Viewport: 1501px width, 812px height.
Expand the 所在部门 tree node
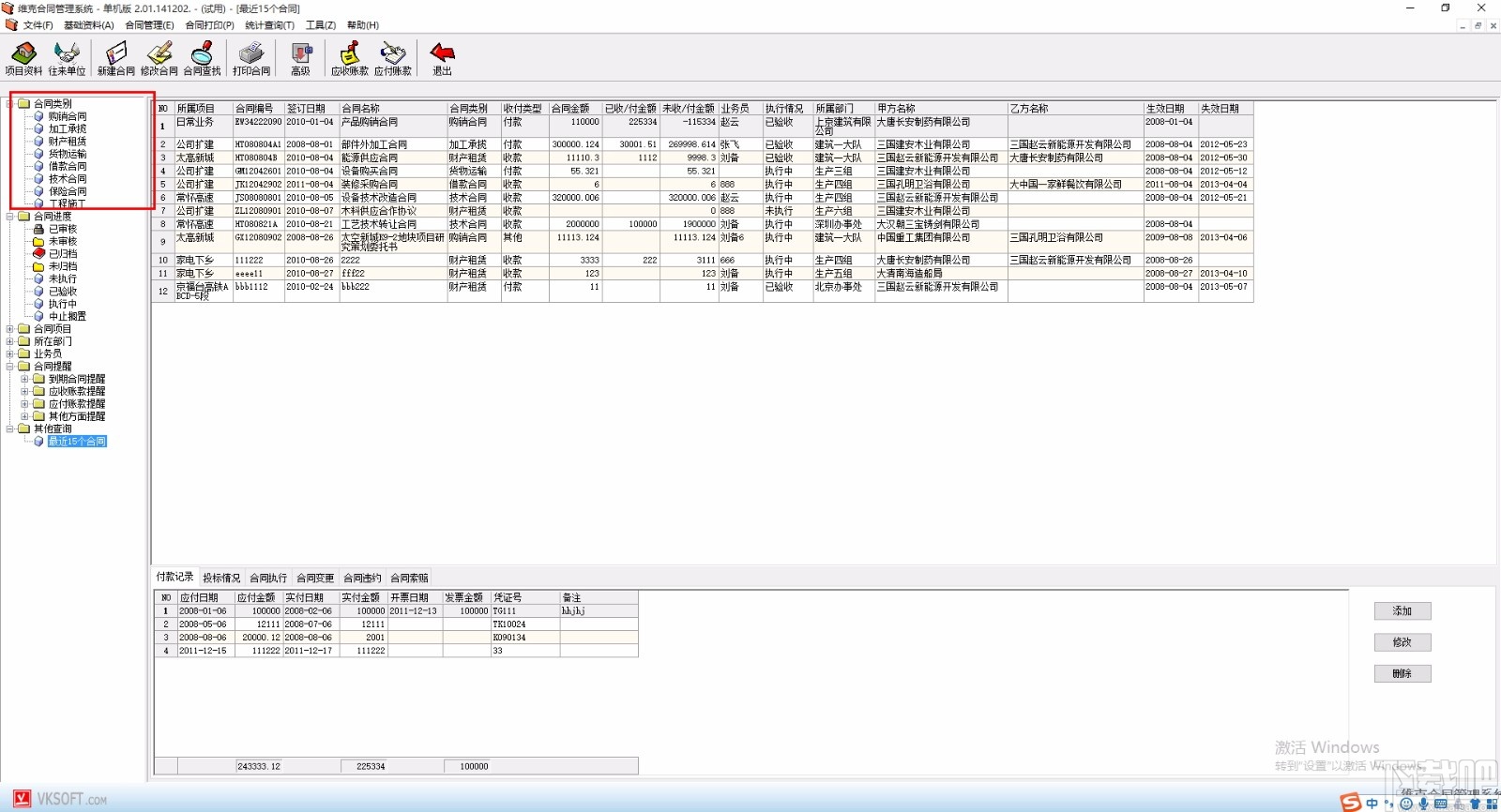tap(10, 341)
